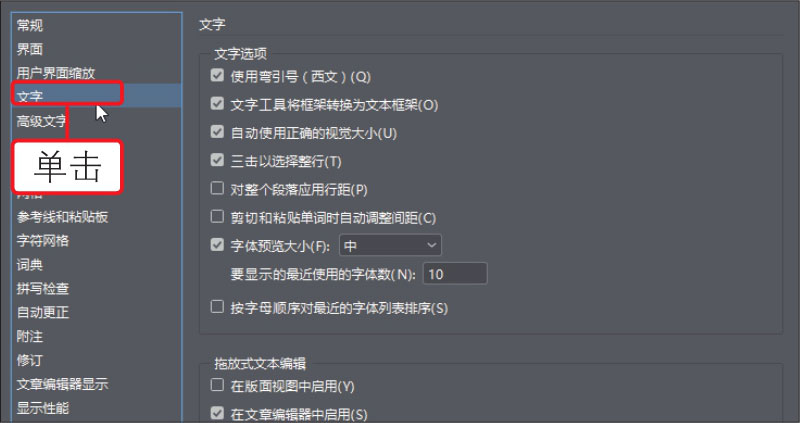Enable 在版面视图中启用 drag-and-drop checkbox
The width and height of the screenshot is (800, 423).
click(x=218, y=386)
